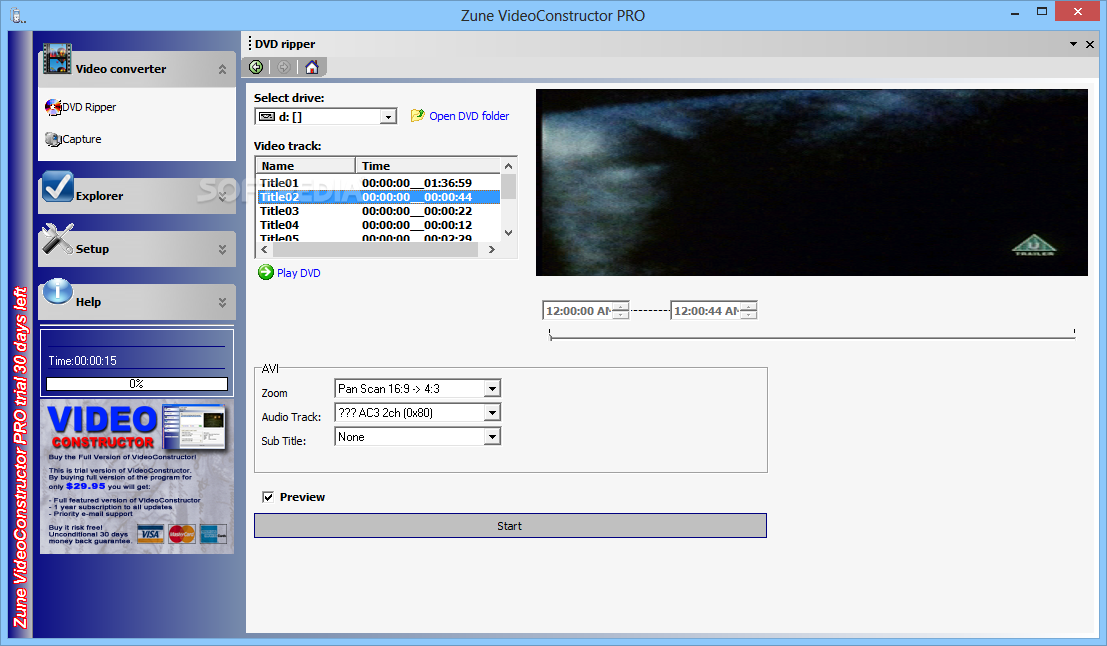
Task: Click the Play DVD link
Action: pos(299,273)
